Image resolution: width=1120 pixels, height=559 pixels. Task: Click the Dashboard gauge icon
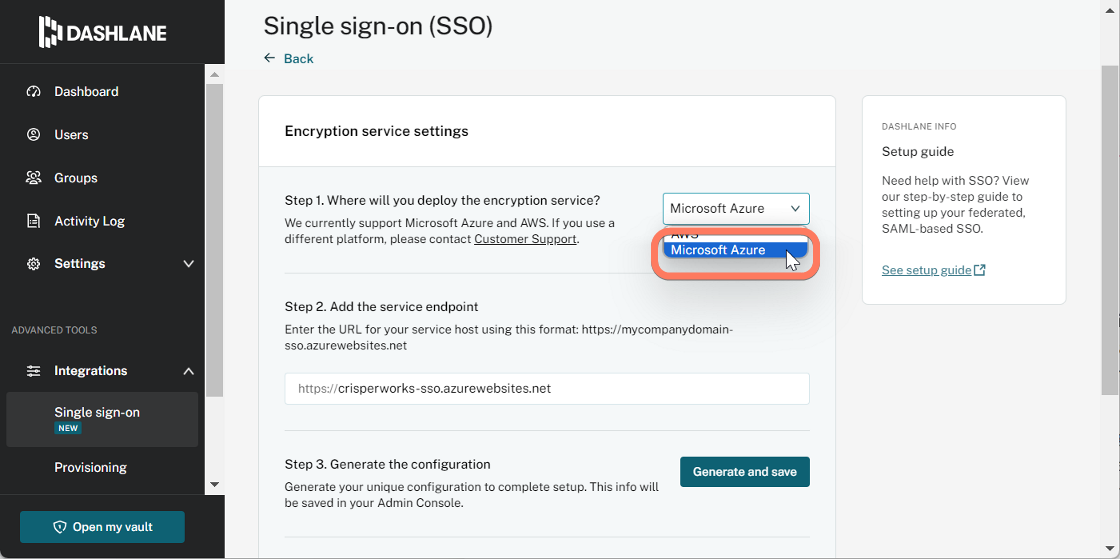(x=34, y=91)
